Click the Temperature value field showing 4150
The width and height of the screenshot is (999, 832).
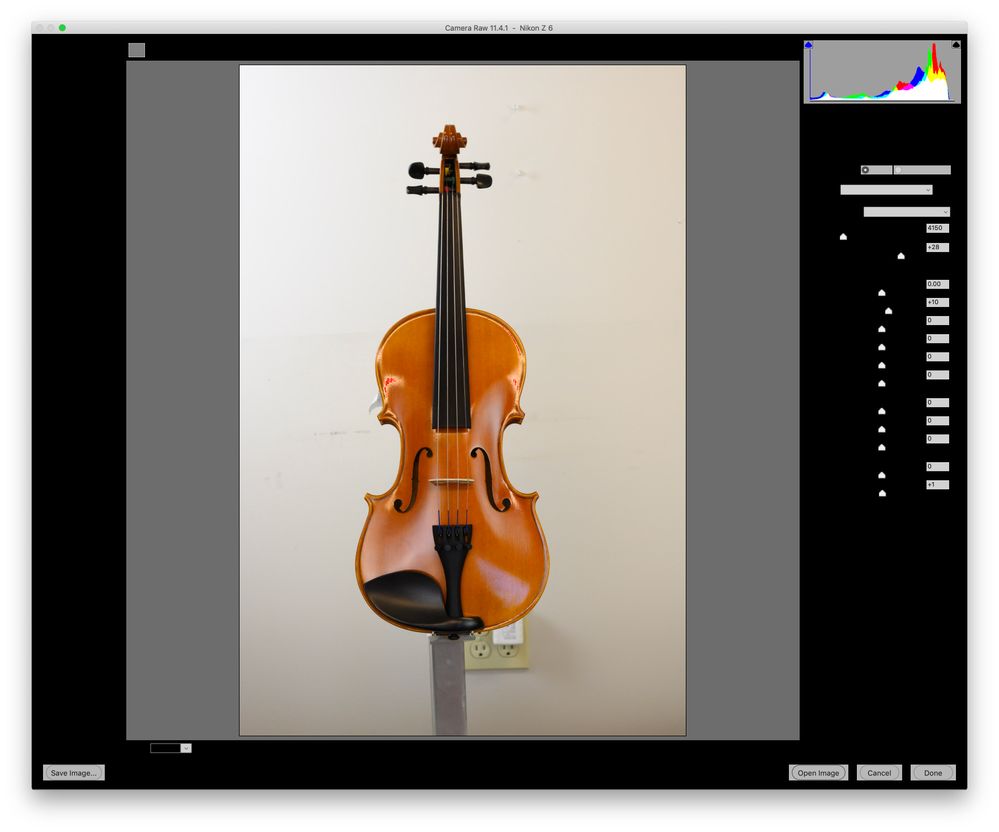(x=935, y=227)
